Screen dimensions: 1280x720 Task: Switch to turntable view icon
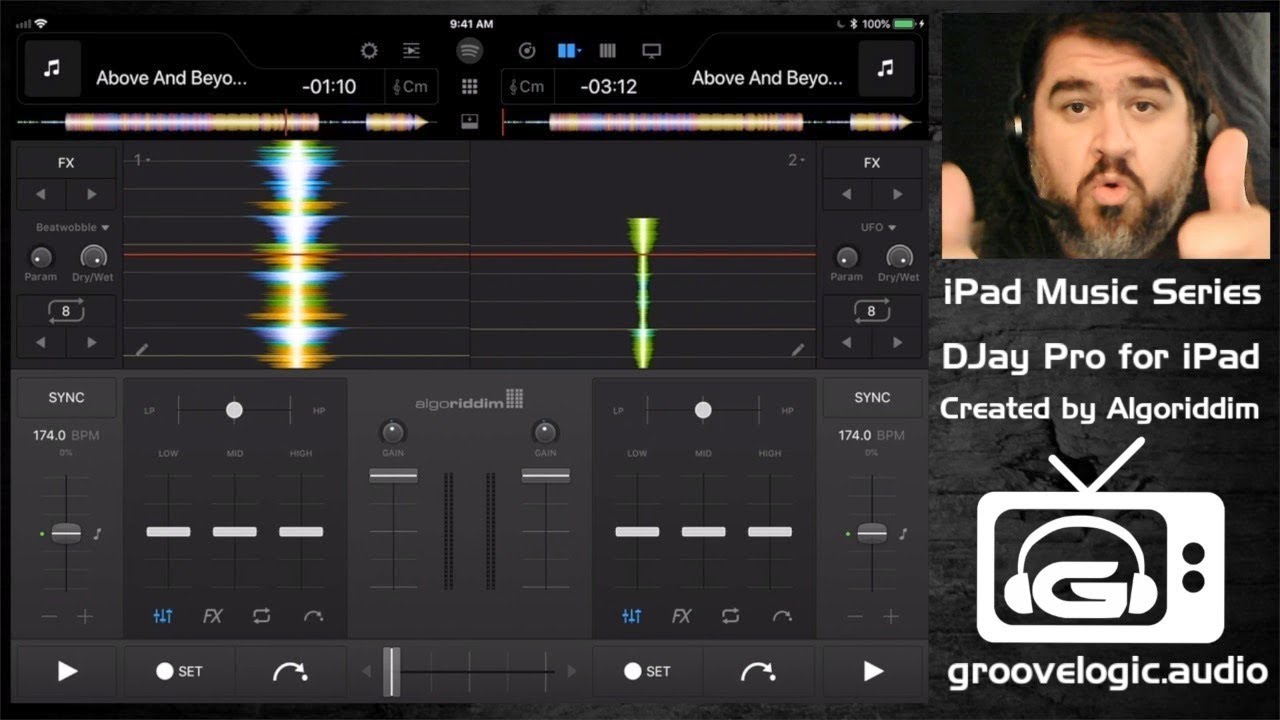tap(527, 51)
